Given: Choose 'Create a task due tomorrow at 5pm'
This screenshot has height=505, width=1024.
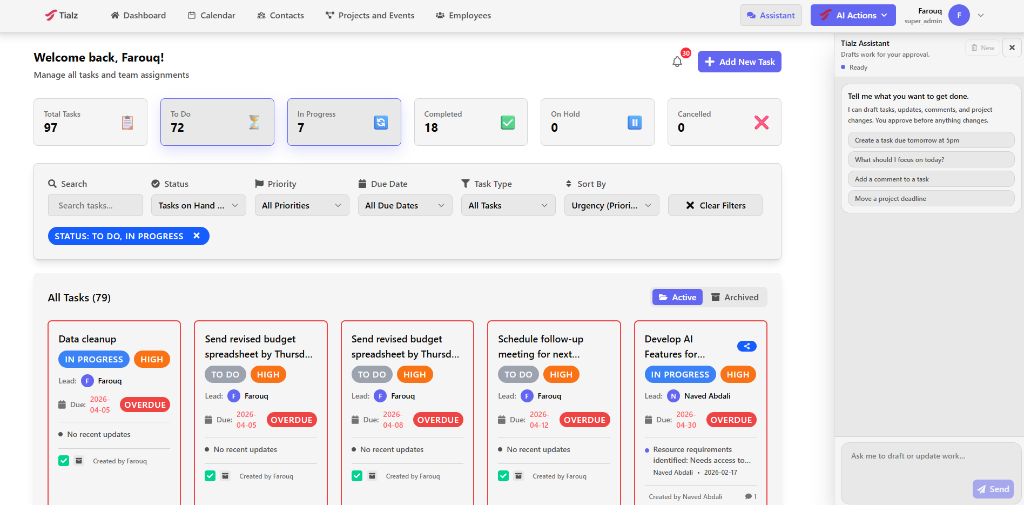Looking at the screenshot, I should [931, 140].
